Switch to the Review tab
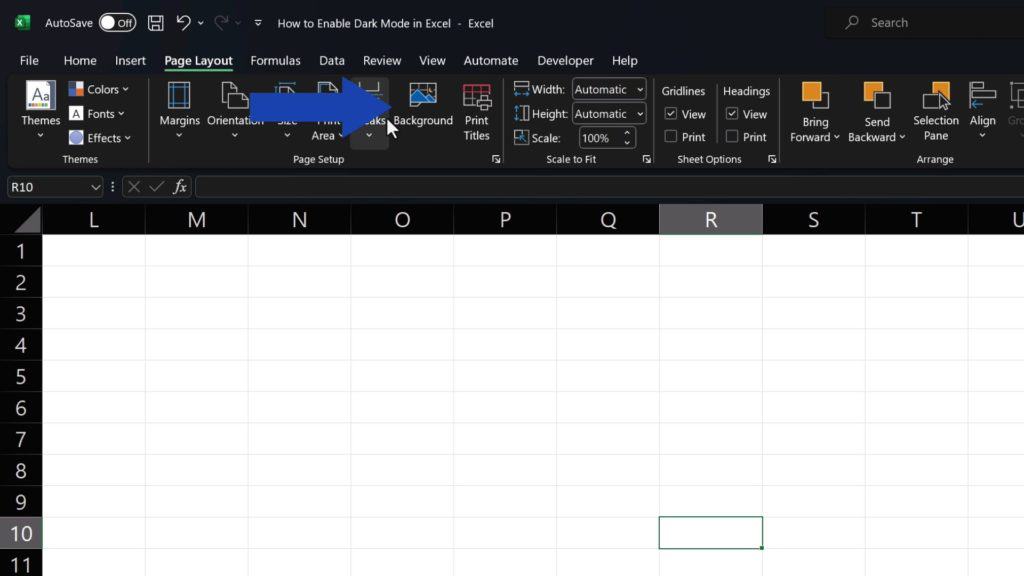Viewport: 1024px width, 576px height. pyautogui.click(x=382, y=60)
